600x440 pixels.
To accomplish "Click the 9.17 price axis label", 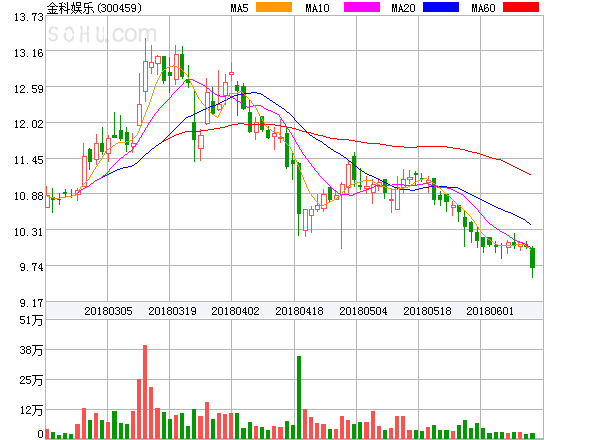I will tap(31, 303).
